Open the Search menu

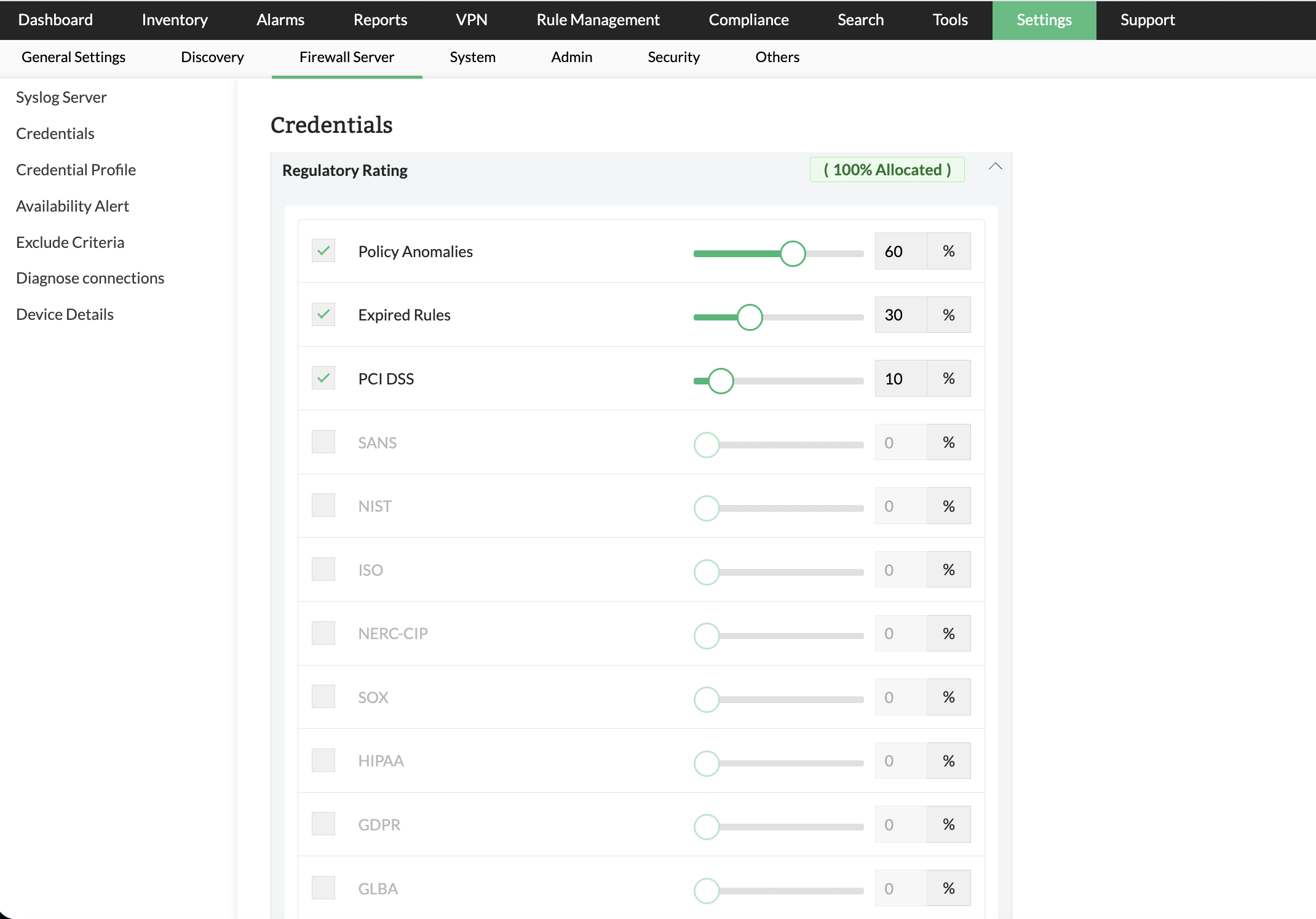pyautogui.click(x=860, y=20)
